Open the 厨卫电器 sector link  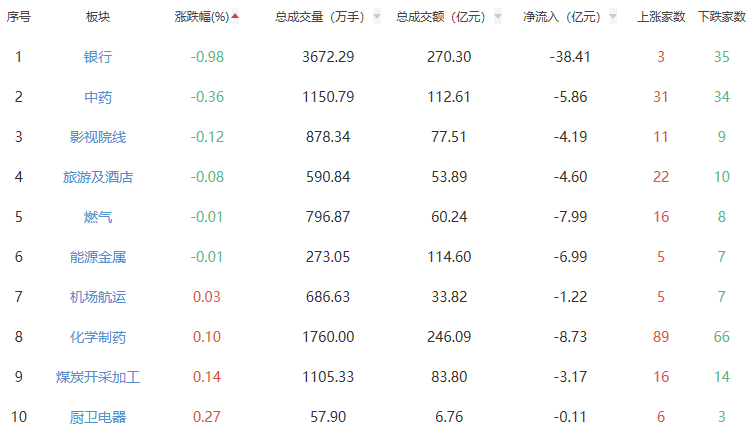click(x=98, y=417)
